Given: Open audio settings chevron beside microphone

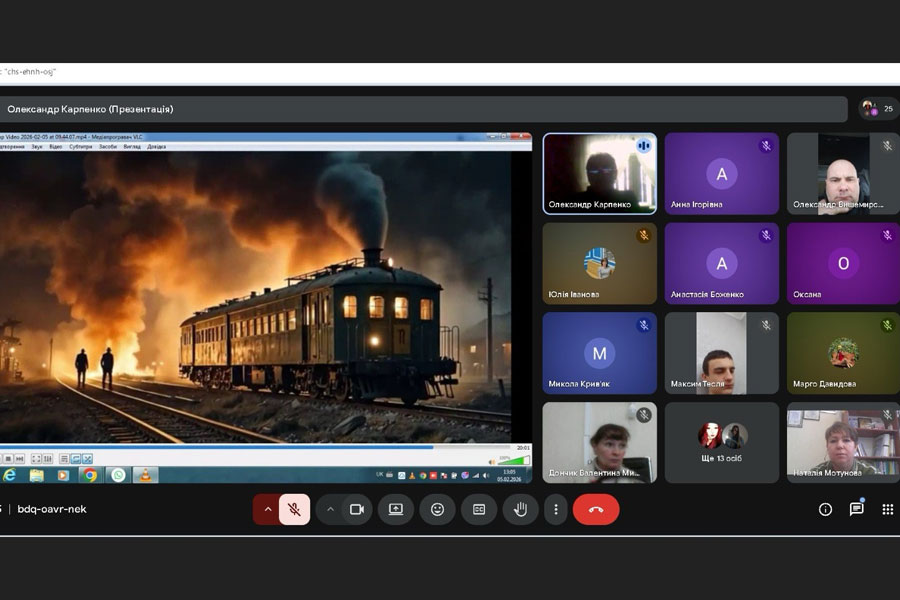Looking at the screenshot, I should point(267,509).
